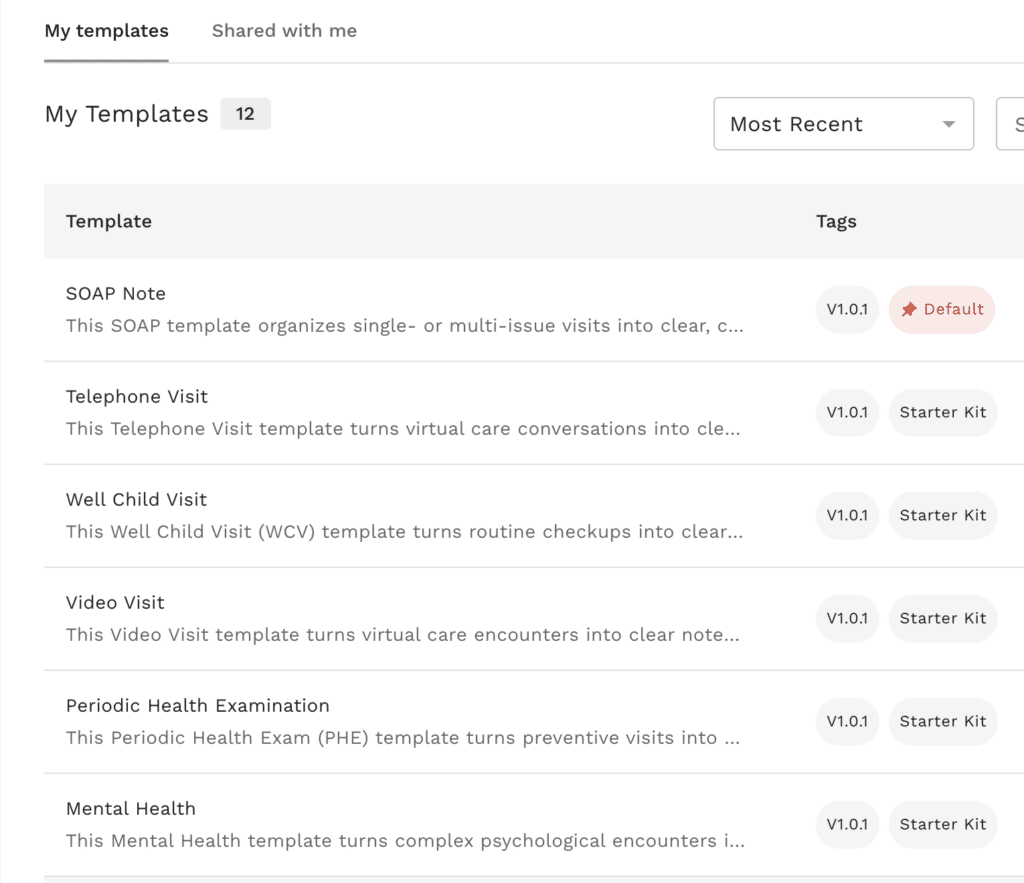Open the Telephone Visit template
This screenshot has width=1024, height=883.
[x=137, y=397]
